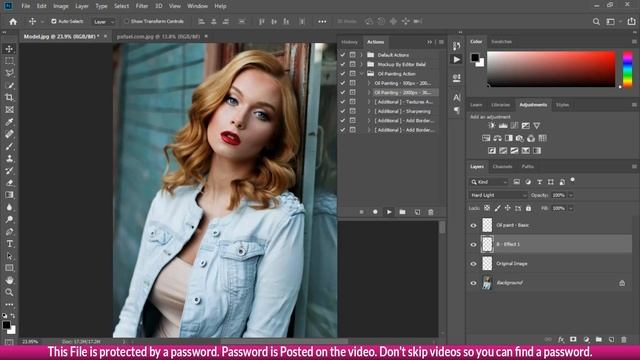Select the Oil paint - Basic layer thumbnail

pos(487,225)
